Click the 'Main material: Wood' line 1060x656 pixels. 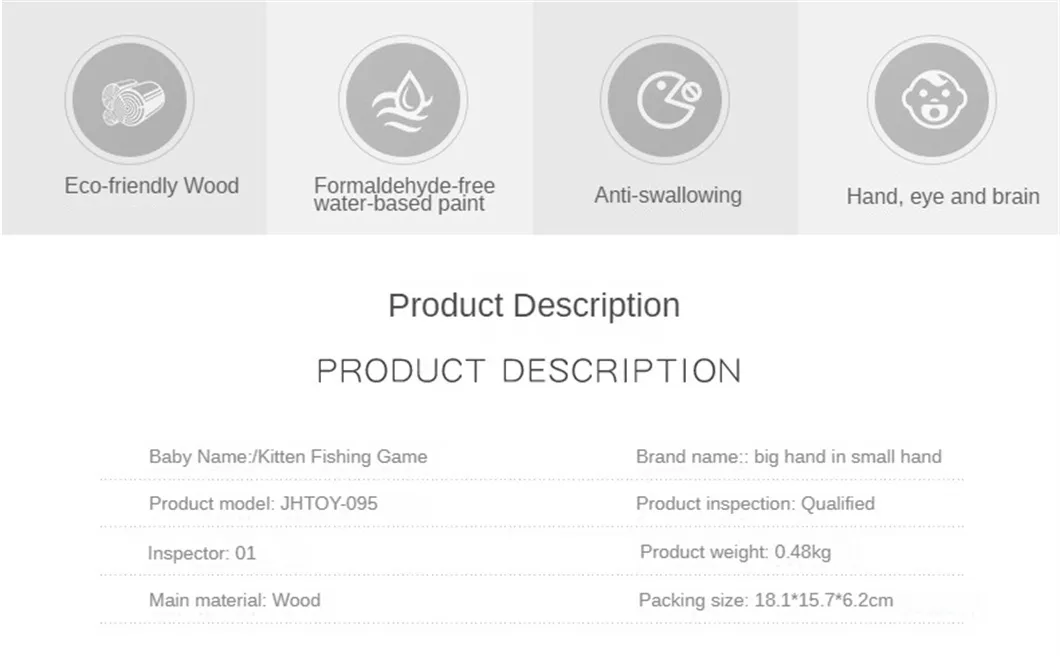click(x=235, y=601)
